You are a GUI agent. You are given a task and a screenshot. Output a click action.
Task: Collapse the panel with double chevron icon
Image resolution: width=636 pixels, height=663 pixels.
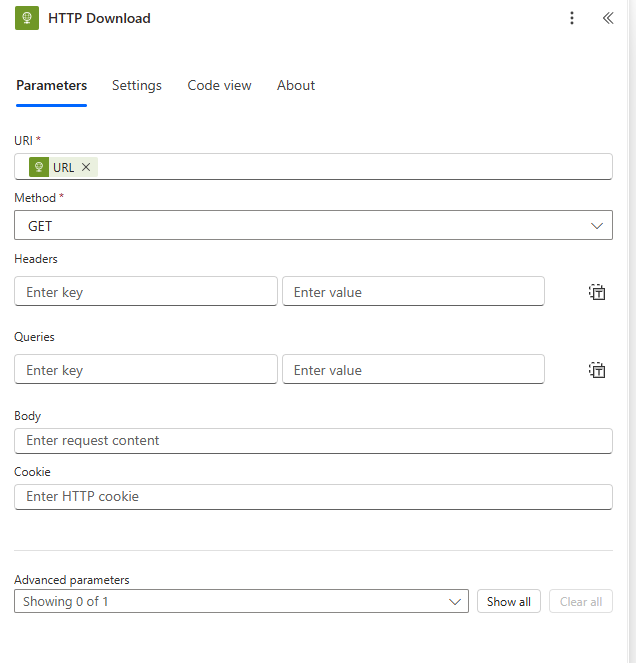[x=608, y=18]
